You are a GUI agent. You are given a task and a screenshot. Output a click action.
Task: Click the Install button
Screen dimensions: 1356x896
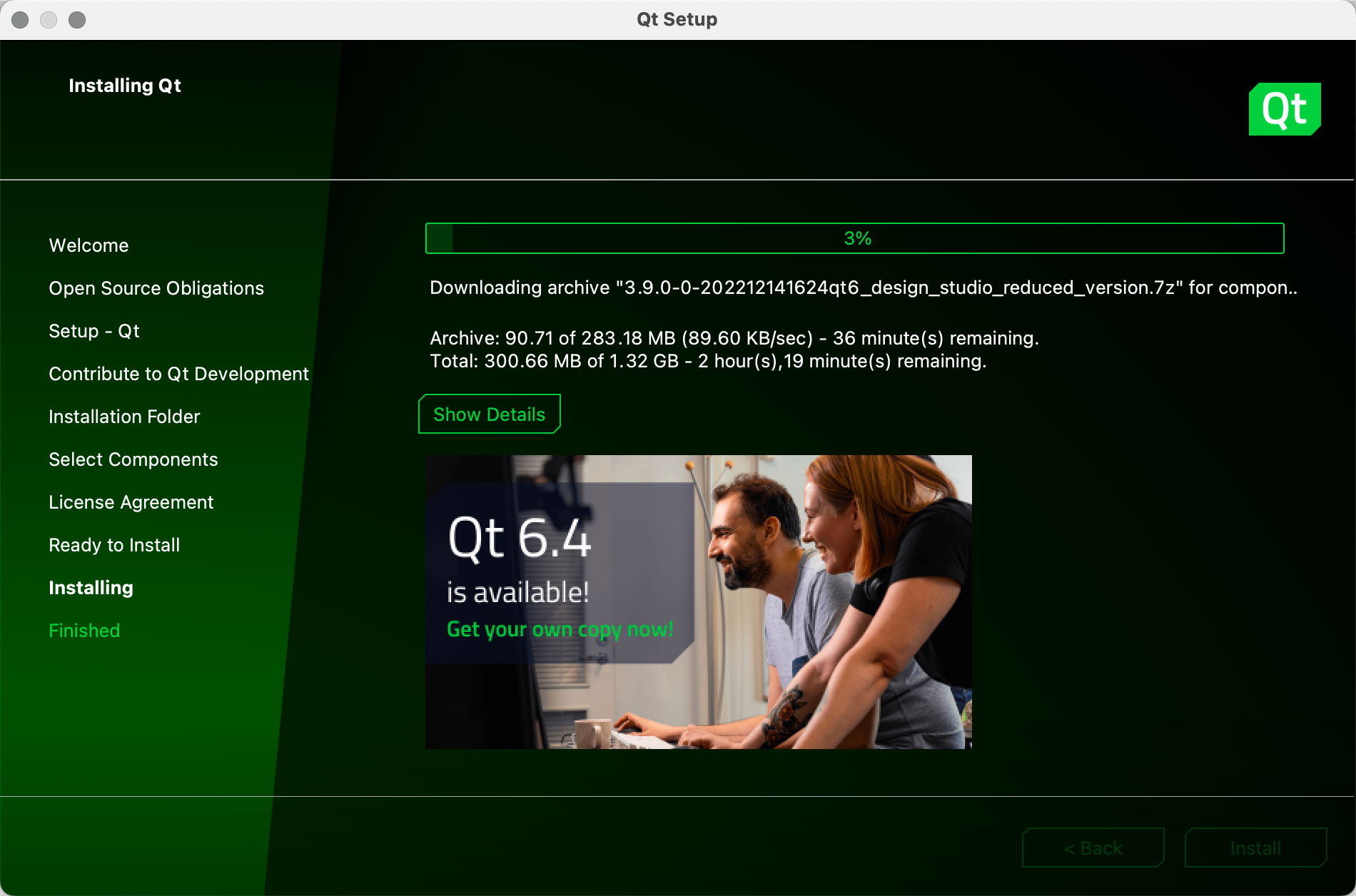coord(1255,848)
